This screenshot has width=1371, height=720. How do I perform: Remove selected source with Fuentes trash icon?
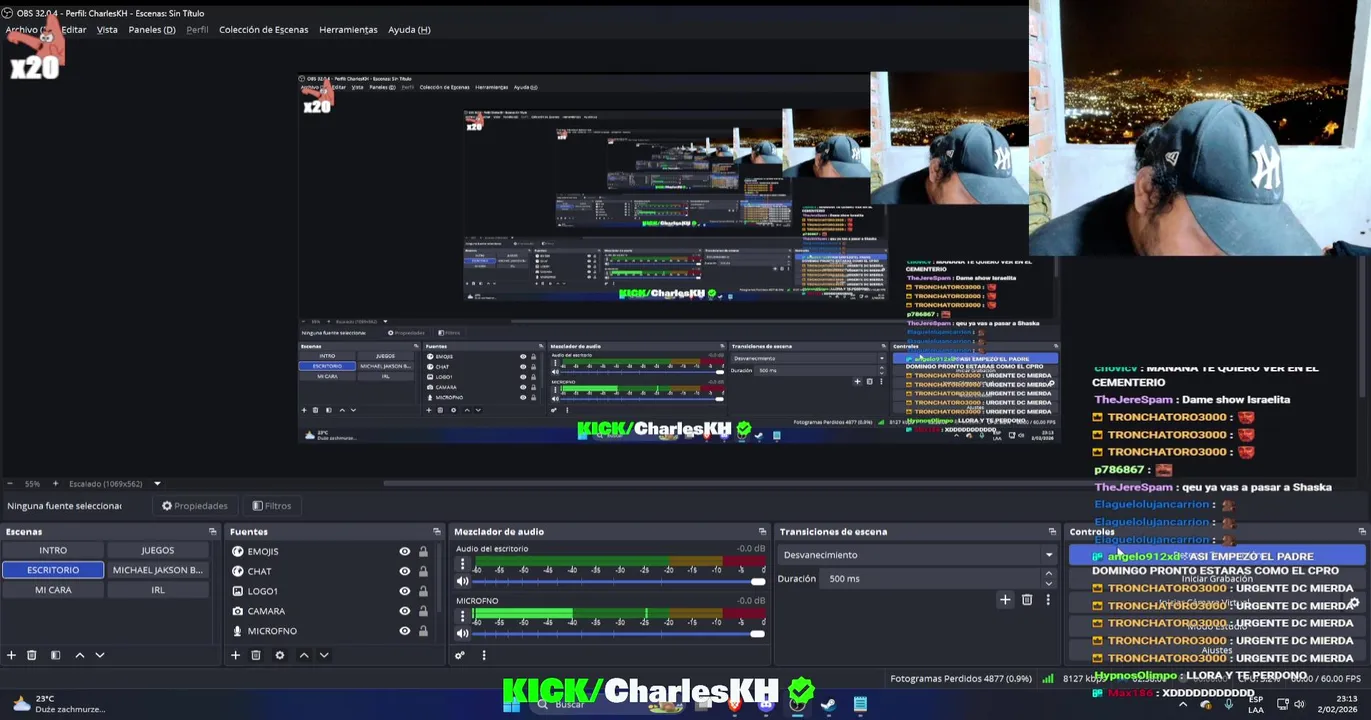pos(256,655)
